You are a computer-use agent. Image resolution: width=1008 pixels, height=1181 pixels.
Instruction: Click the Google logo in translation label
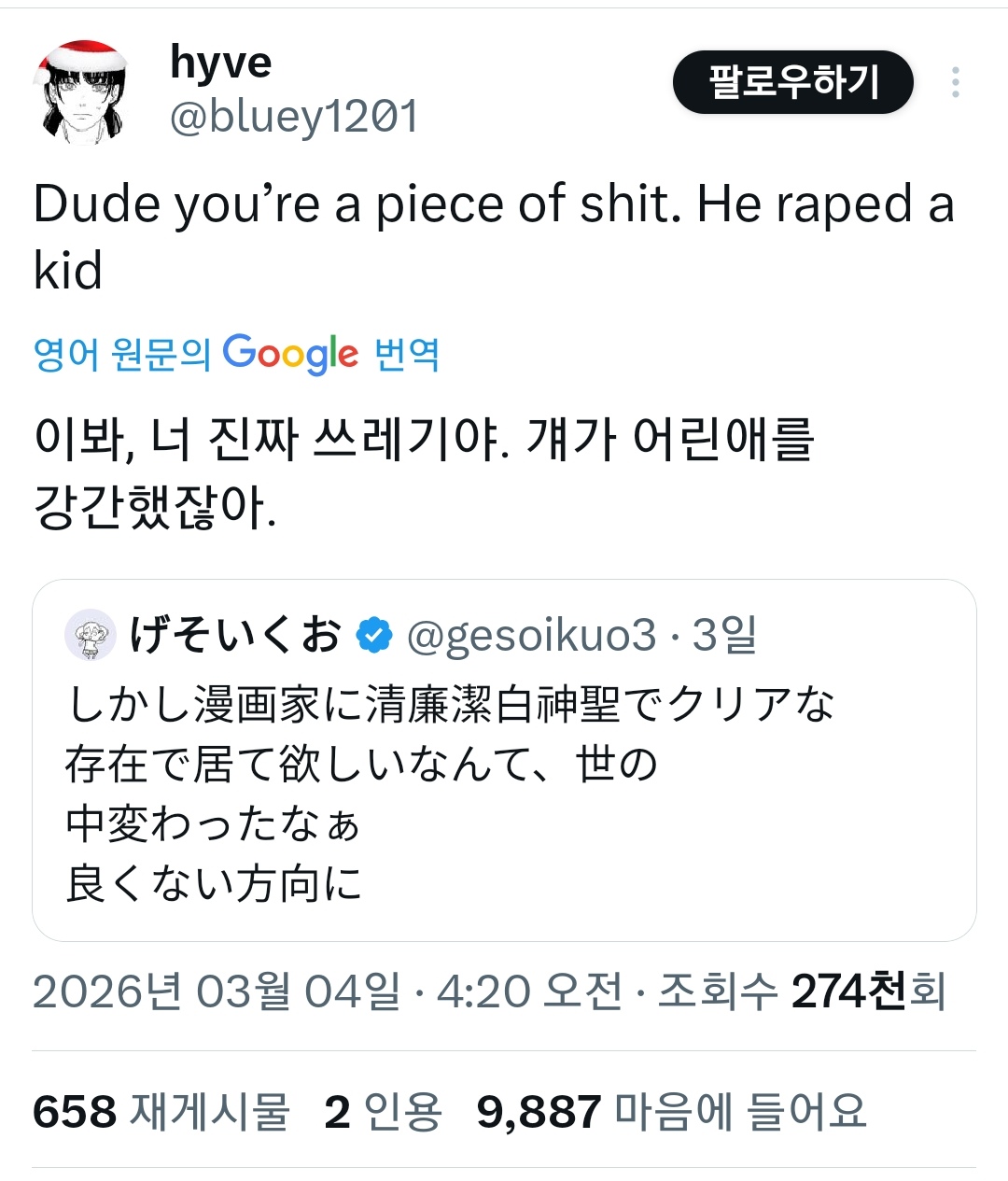pyautogui.click(x=290, y=354)
